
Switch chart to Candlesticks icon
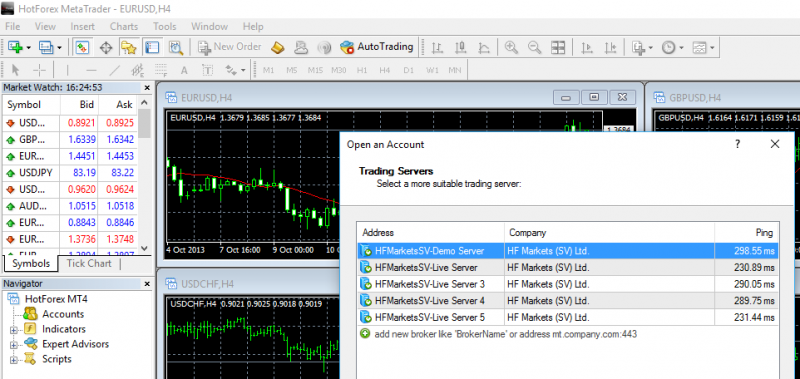(461, 47)
